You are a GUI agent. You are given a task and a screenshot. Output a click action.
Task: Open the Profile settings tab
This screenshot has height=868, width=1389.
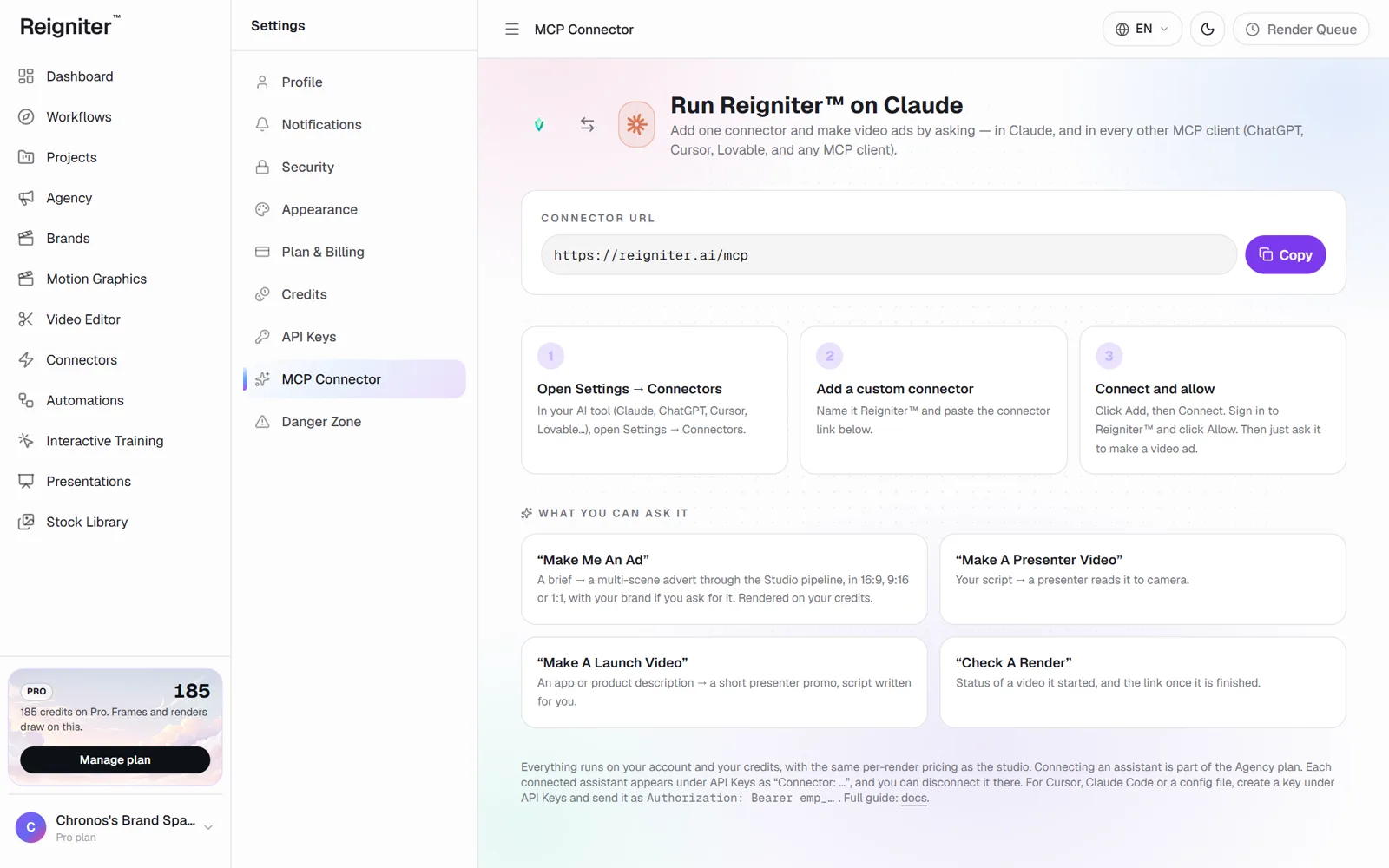pos(354,82)
